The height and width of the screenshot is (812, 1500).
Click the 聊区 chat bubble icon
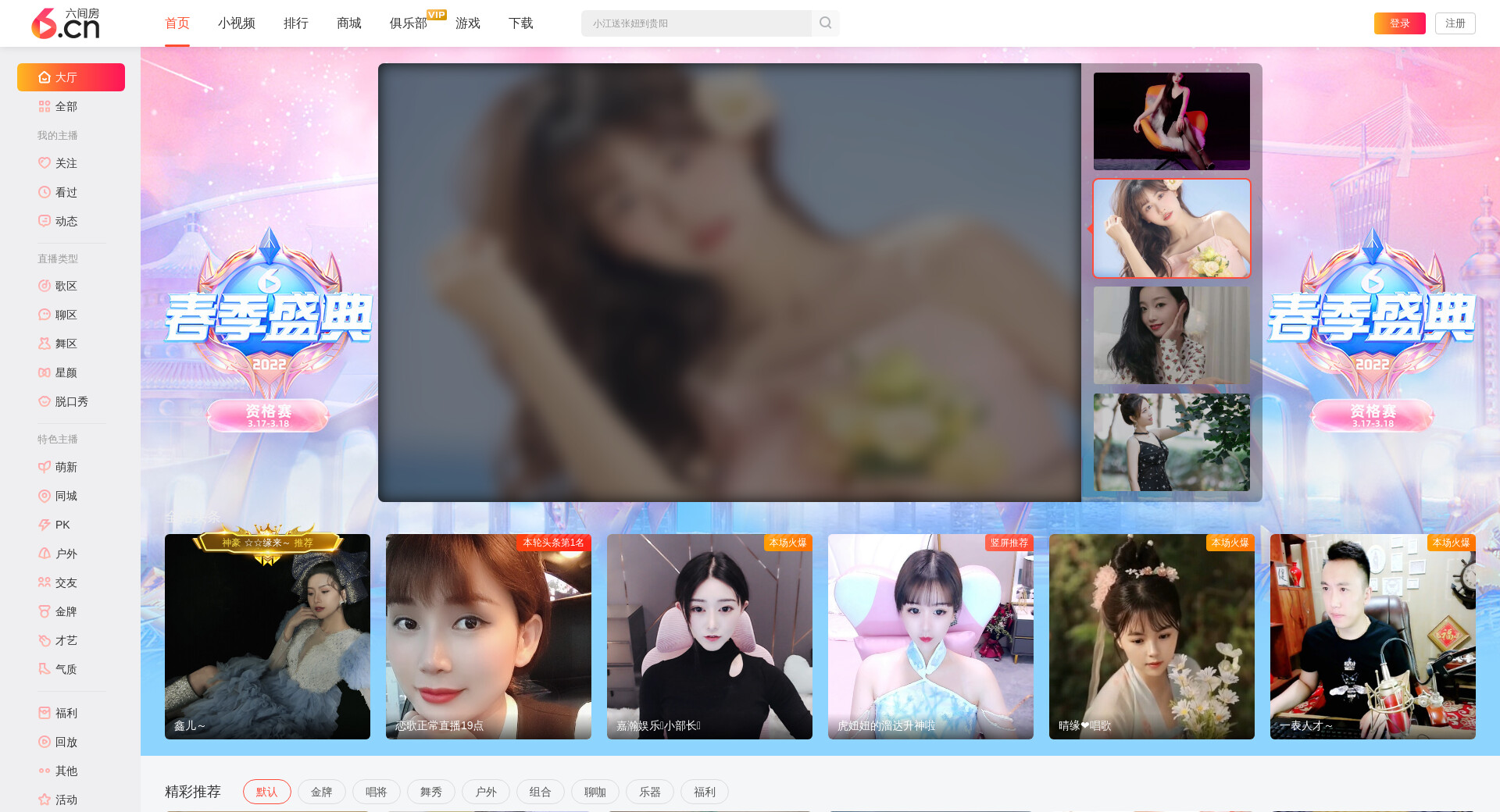coord(45,315)
